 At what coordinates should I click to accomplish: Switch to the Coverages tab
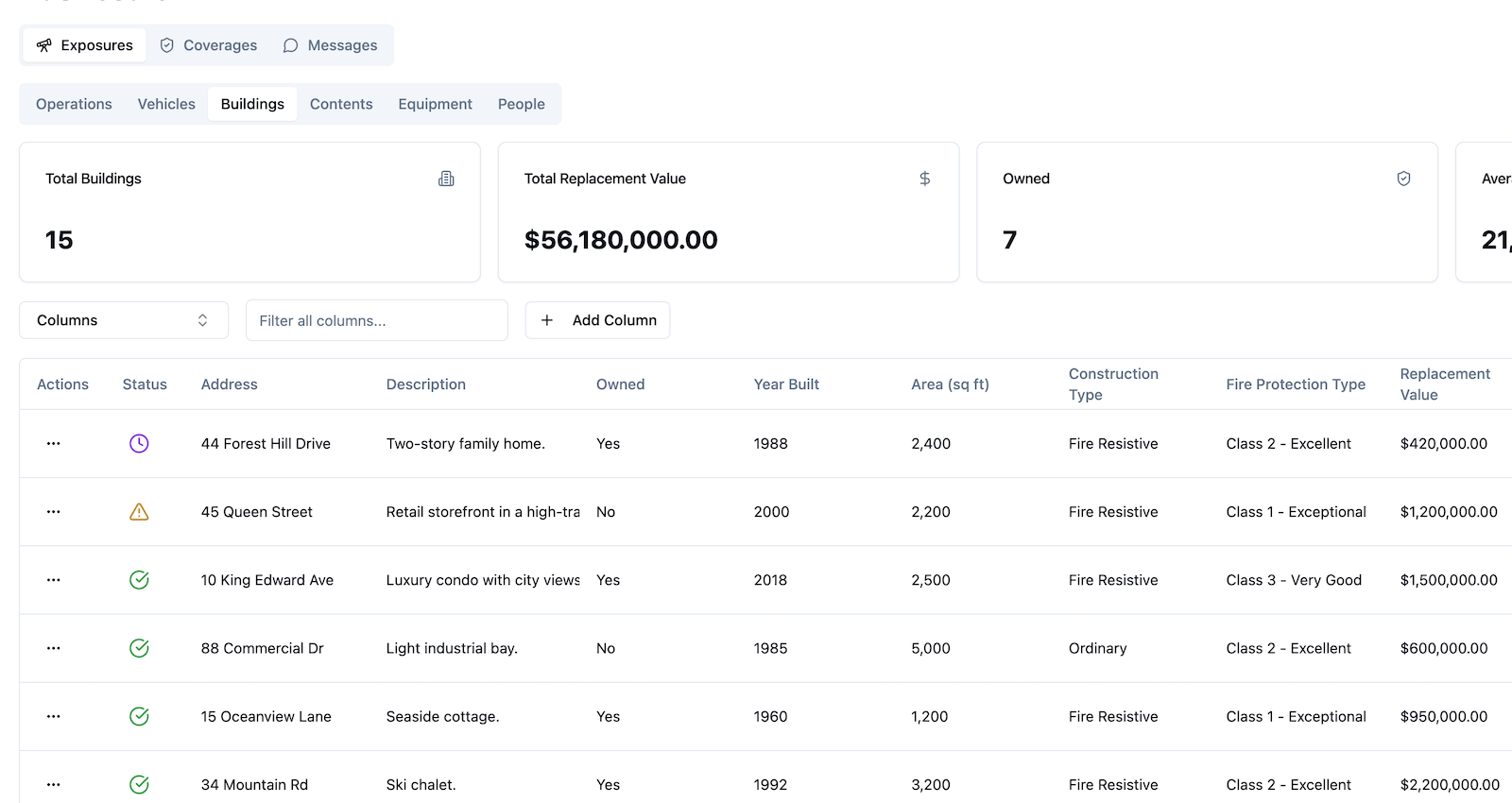tap(209, 45)
